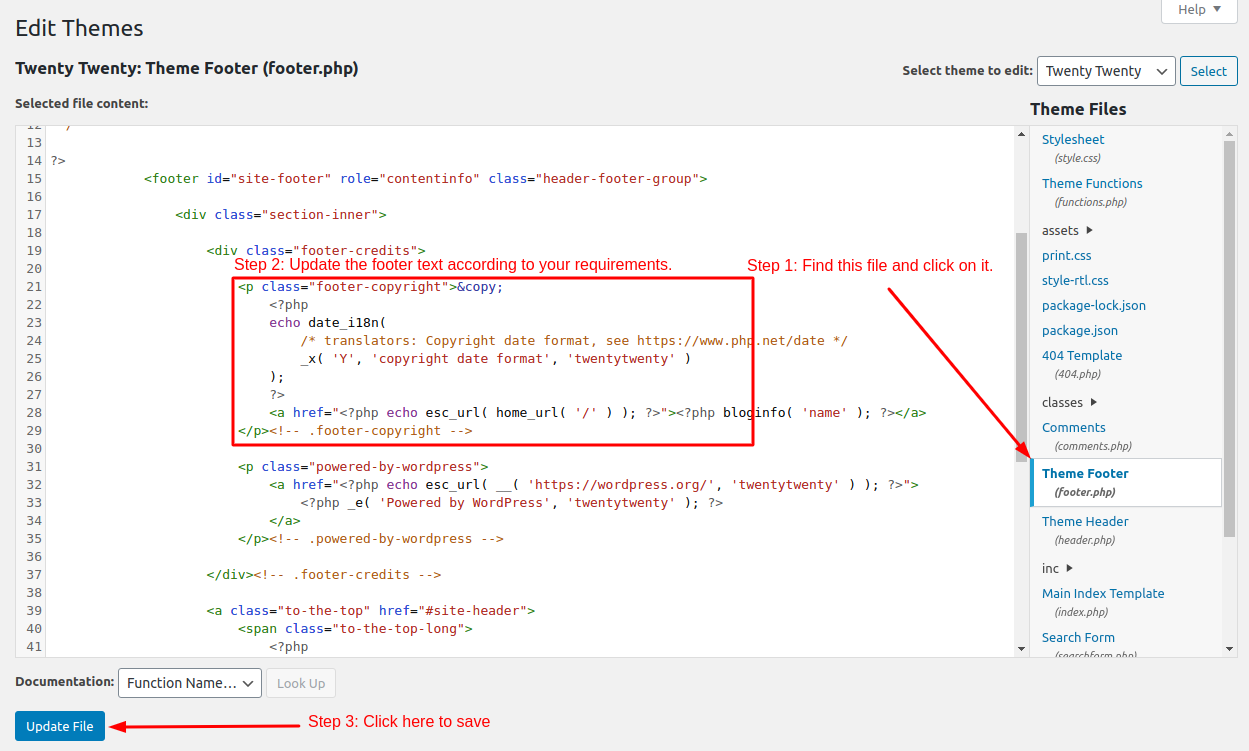Screen dimensions: 1249x751
Task: Expand the classes folder
Action: click(1070, 403)
